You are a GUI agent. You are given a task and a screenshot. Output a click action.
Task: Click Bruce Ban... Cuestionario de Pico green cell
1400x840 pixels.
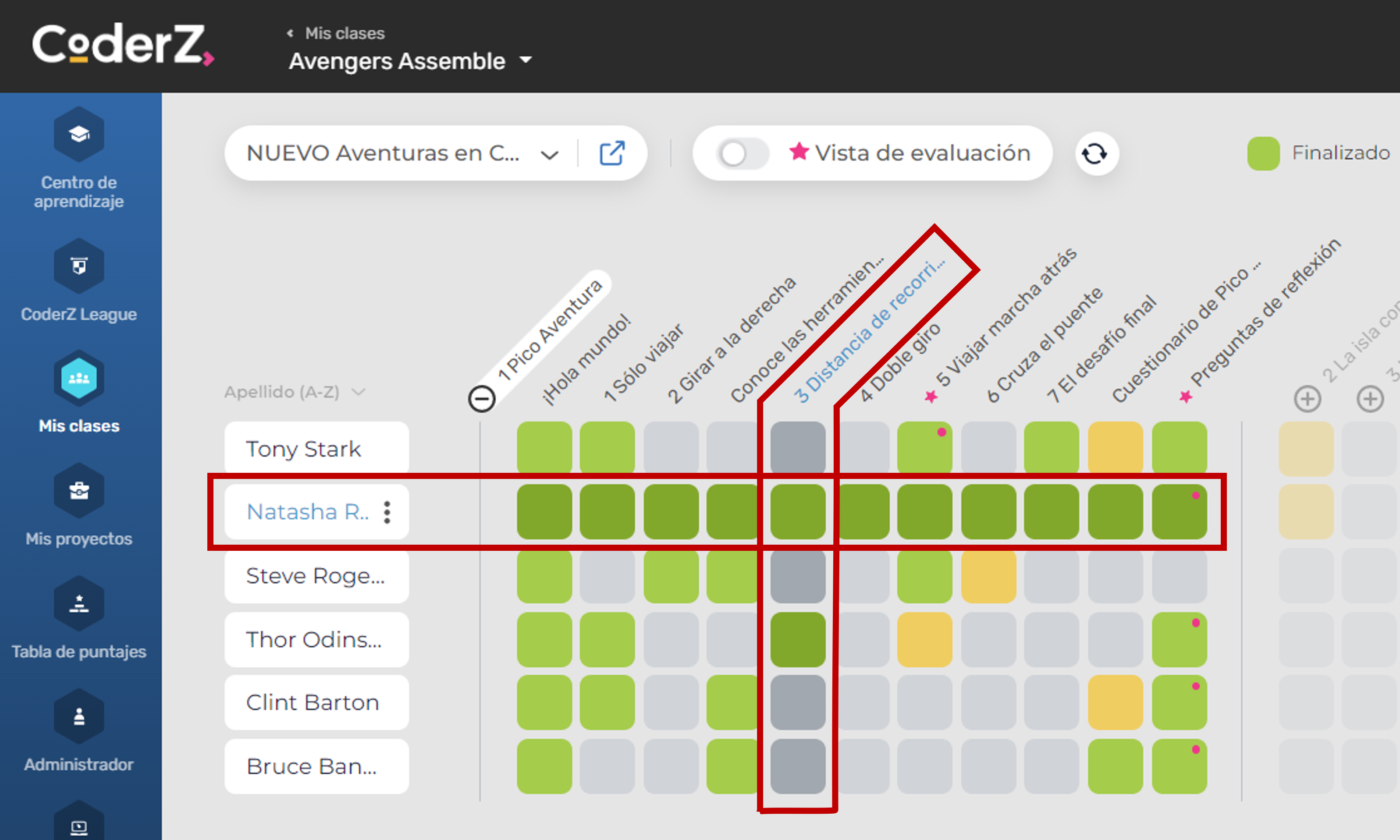click(1115, 766)
